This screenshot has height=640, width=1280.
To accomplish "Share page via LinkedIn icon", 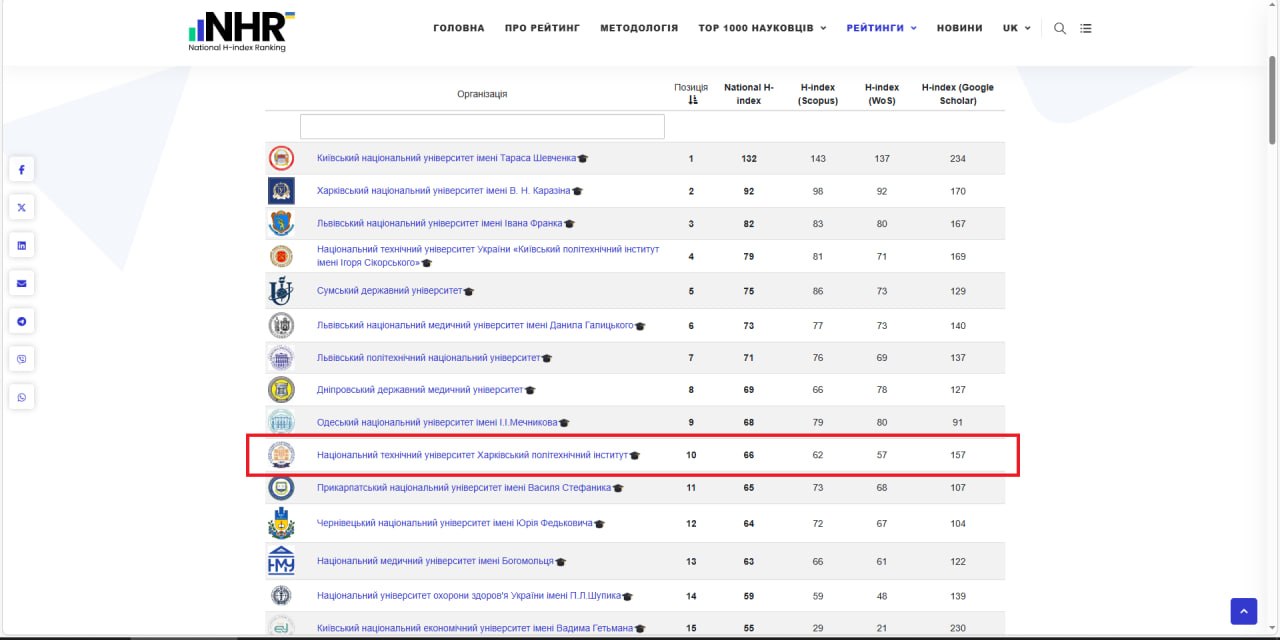I will (21, 246).
